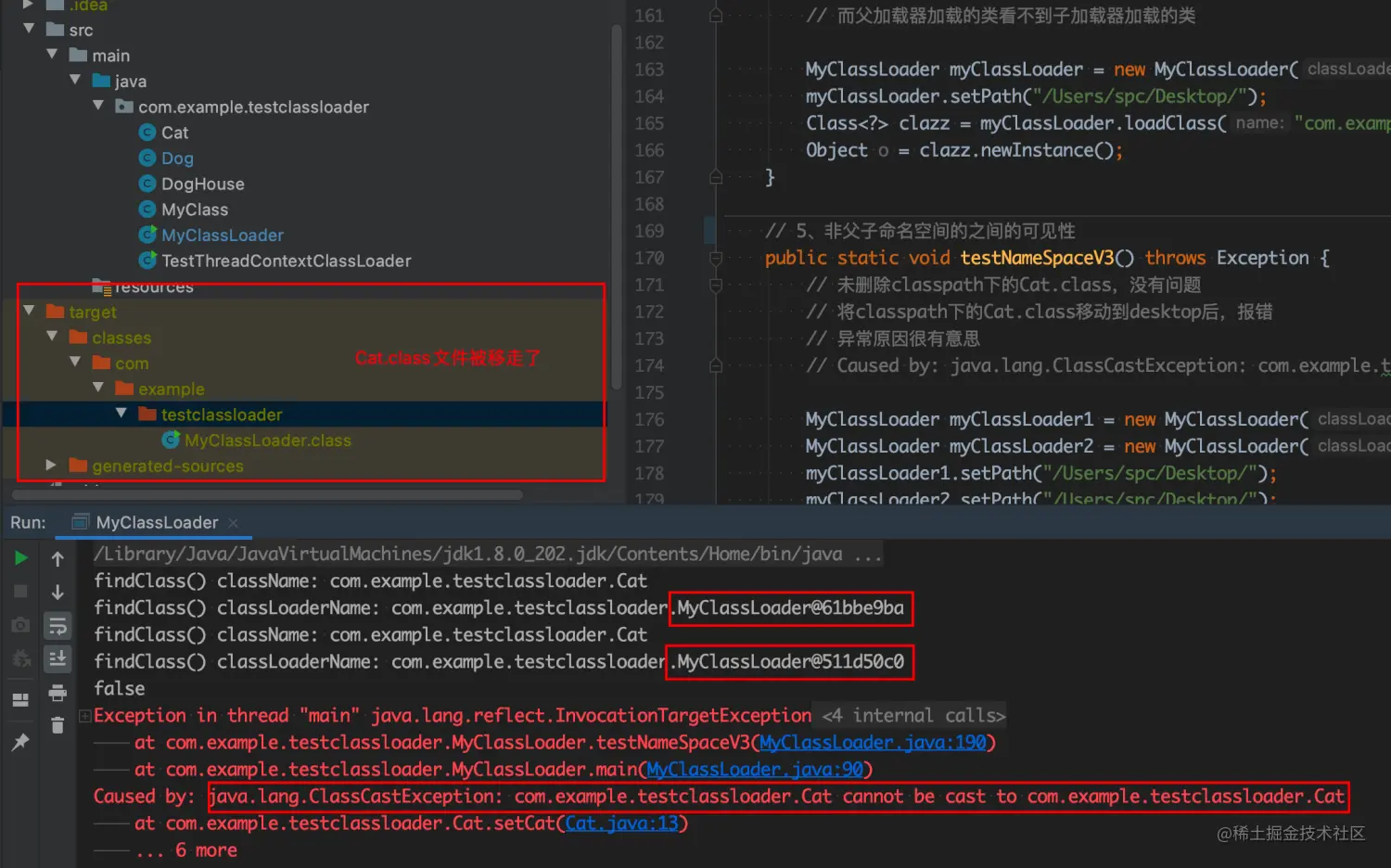1391x868 pixels.
Task: Click the bug-shaped icon in Run sidebar
Action: click(20, 659)
